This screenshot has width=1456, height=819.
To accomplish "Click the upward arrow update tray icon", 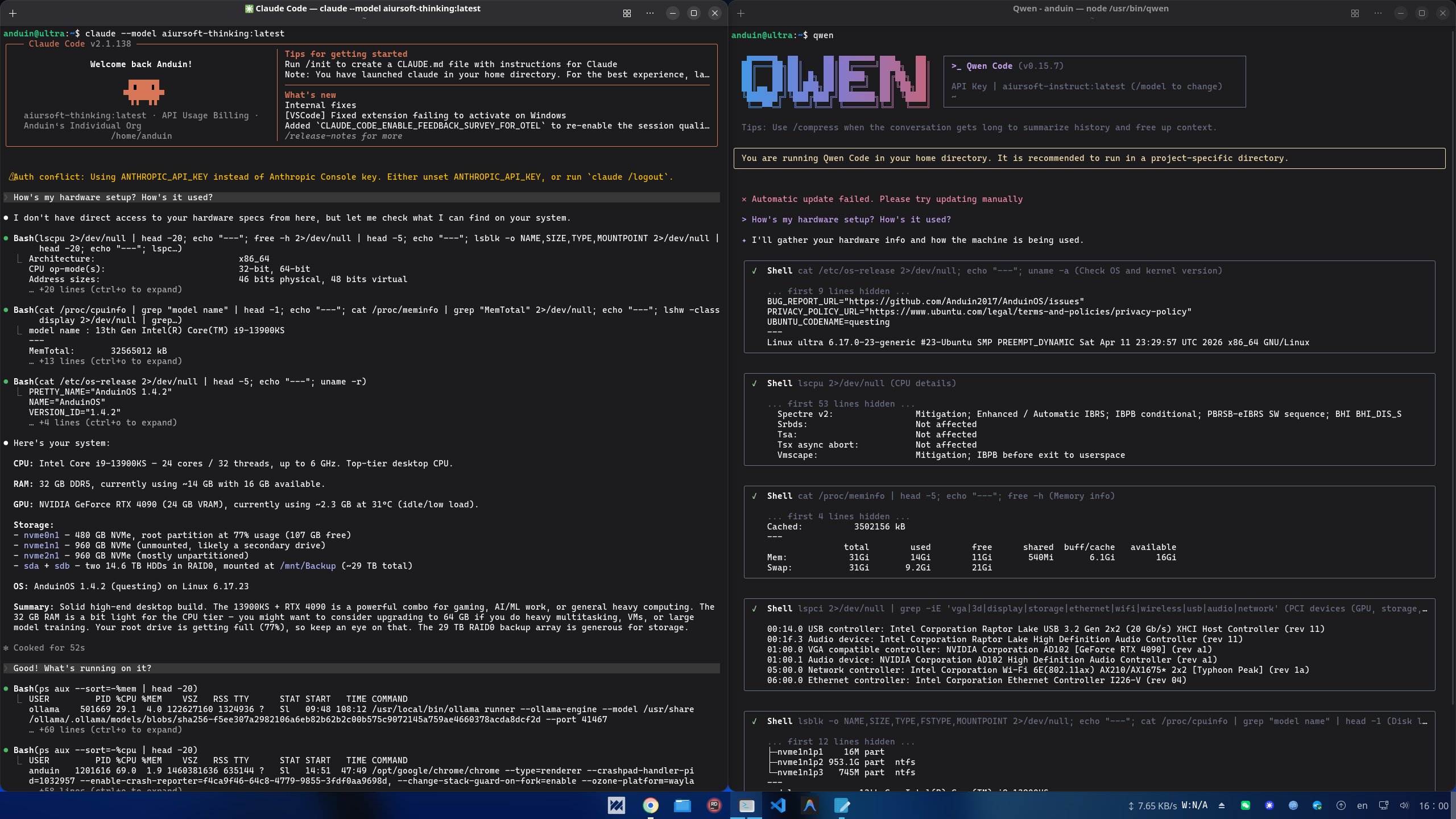I will (x=1341, y=805).
